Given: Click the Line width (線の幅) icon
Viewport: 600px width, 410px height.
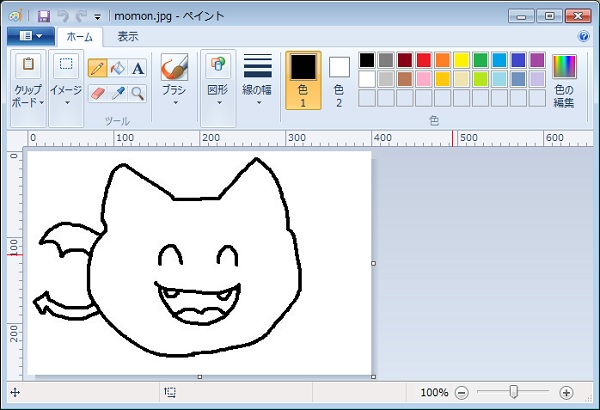Looking at the screenshot, I should pos(258,66).
